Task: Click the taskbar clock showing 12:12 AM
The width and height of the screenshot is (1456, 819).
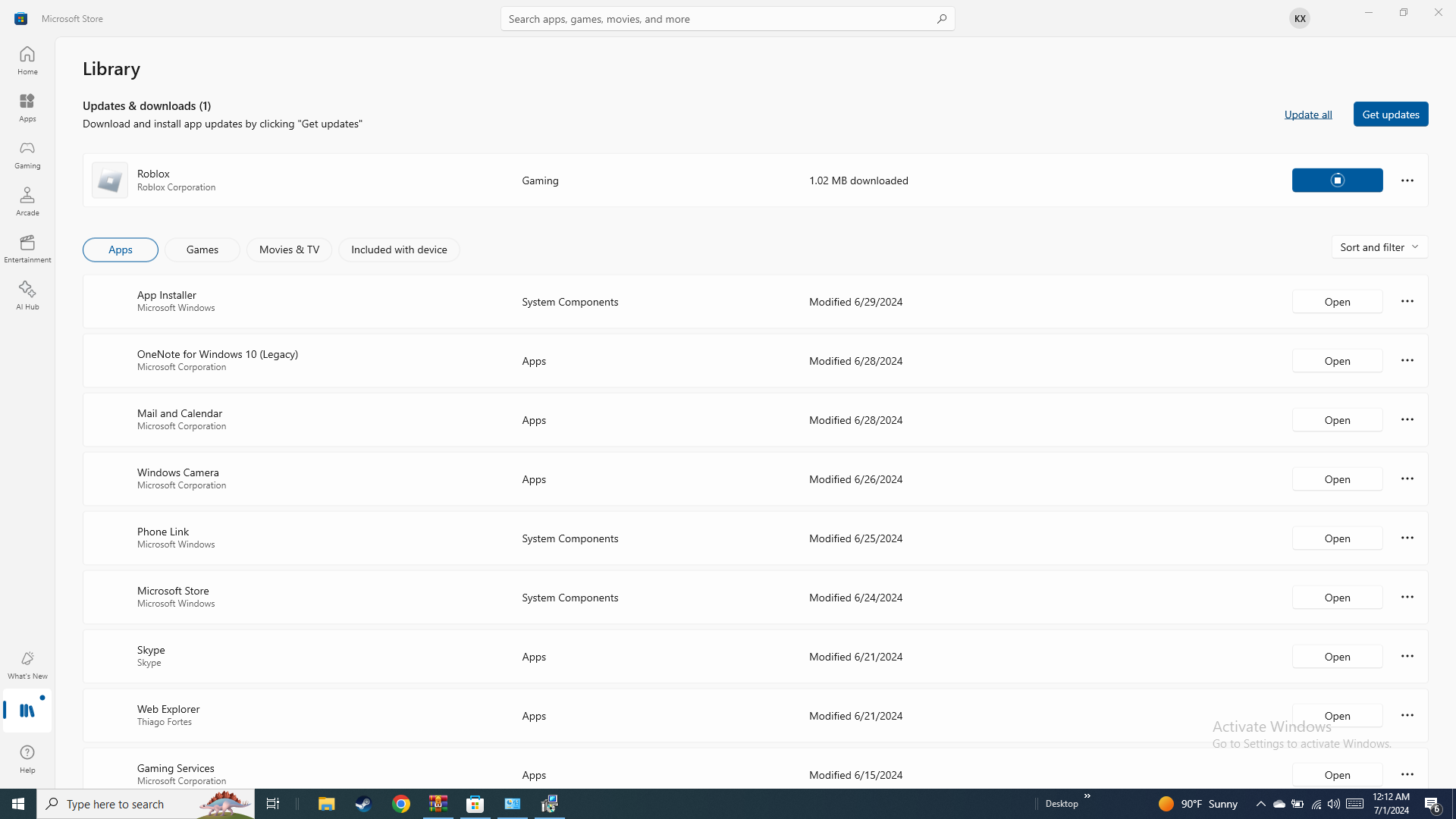Action: tap(1392, 804)
